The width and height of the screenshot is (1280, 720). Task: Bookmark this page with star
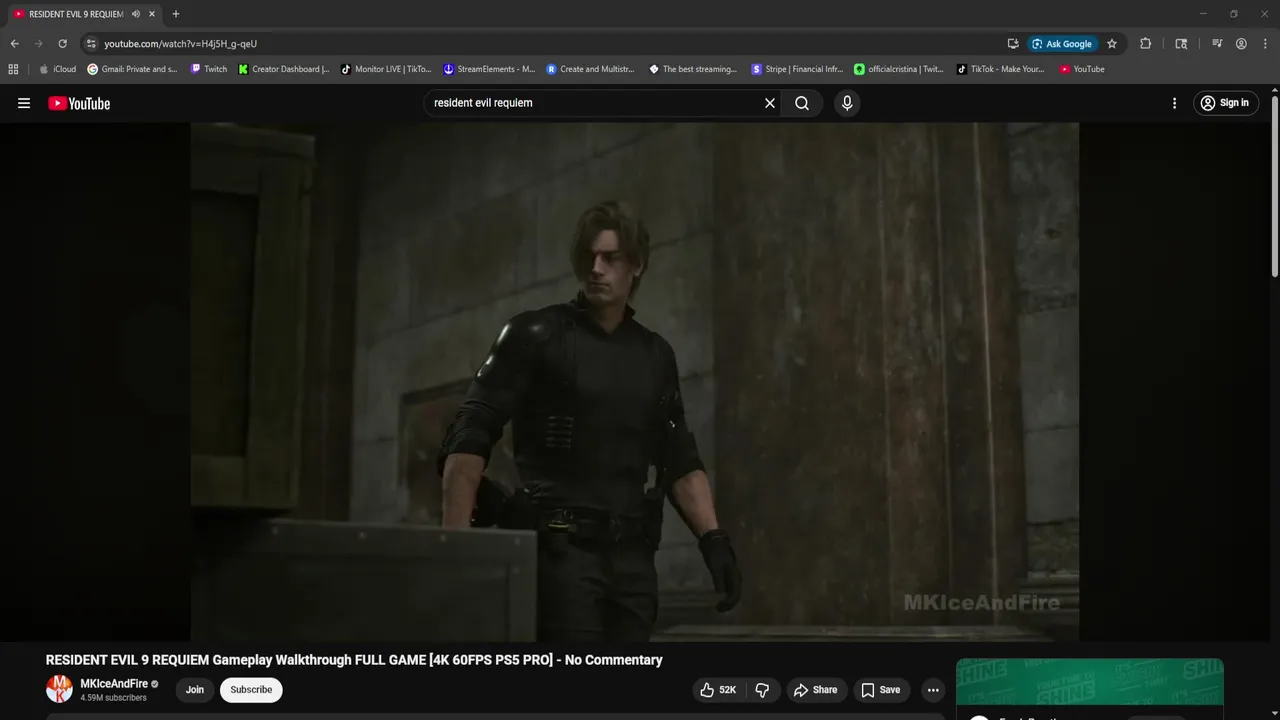(x=1112, y=44)
